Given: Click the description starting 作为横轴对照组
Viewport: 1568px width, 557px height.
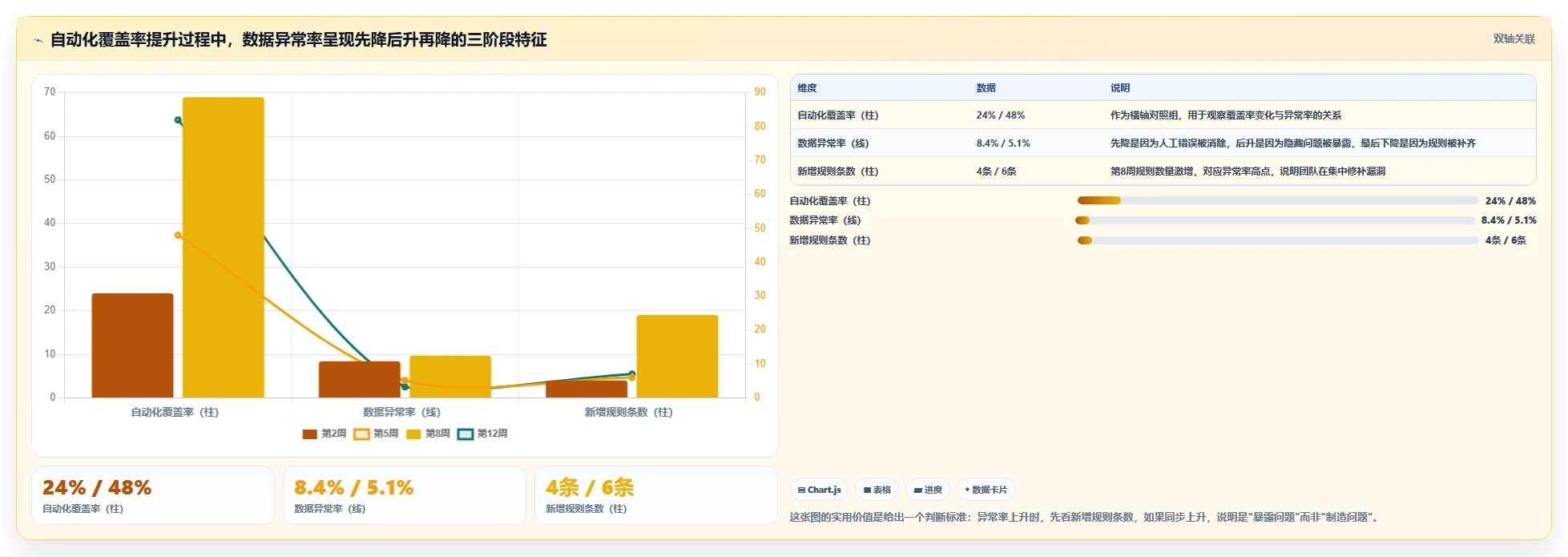Looking at the screenshot, I should pos(1226,115).
